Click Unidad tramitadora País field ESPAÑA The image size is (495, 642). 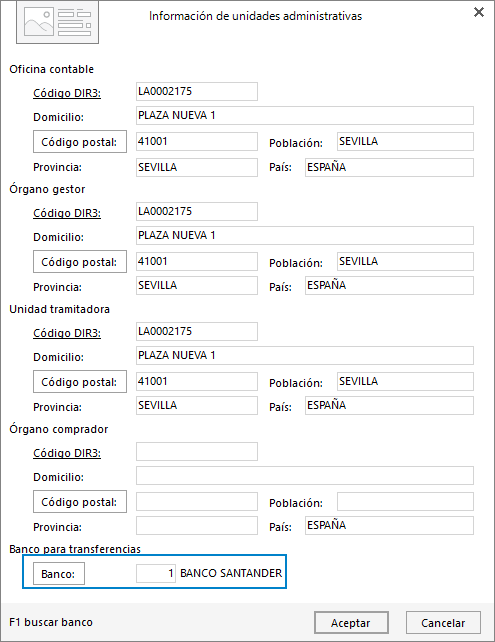point(389,405)
